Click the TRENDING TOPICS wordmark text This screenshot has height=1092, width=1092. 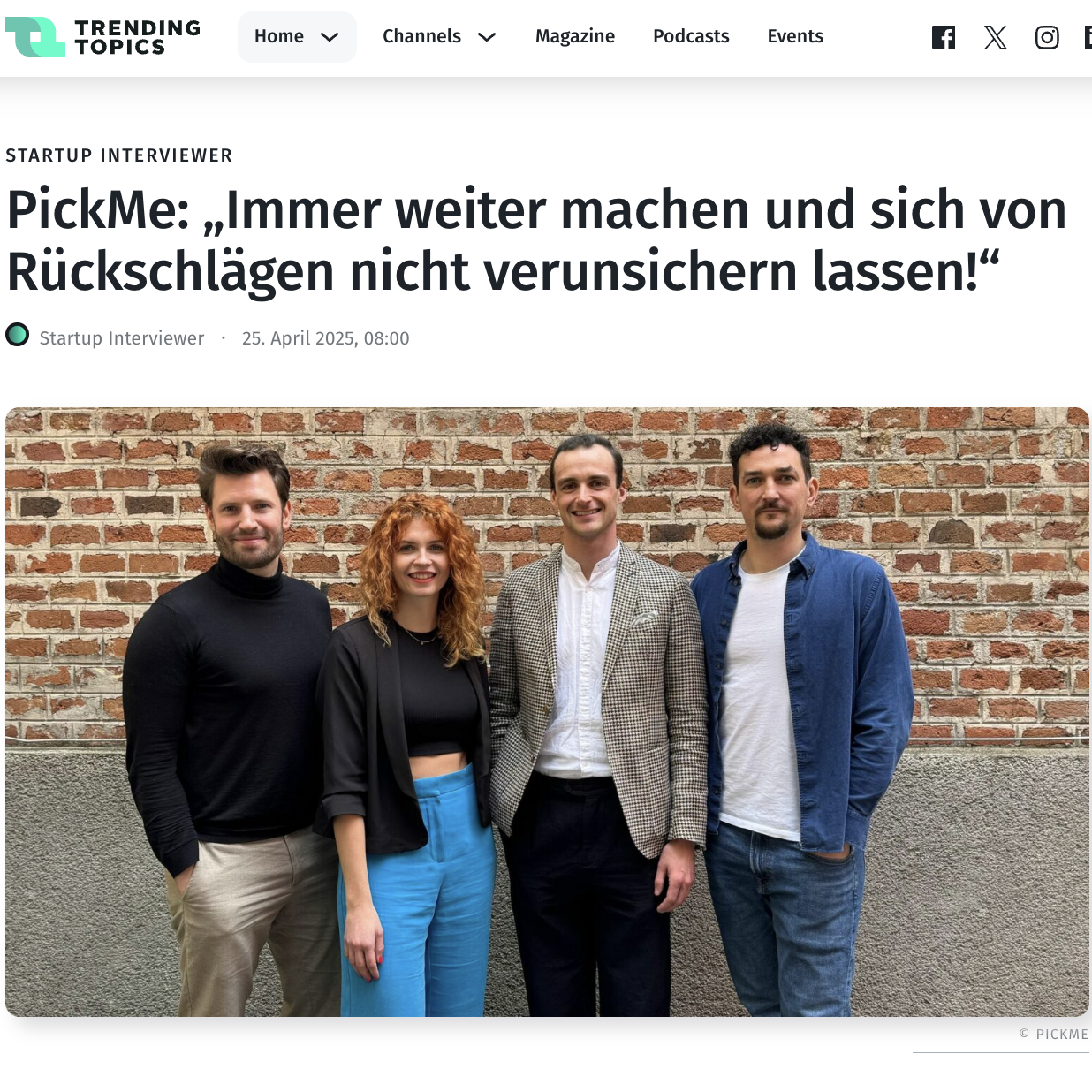[137, 37]
